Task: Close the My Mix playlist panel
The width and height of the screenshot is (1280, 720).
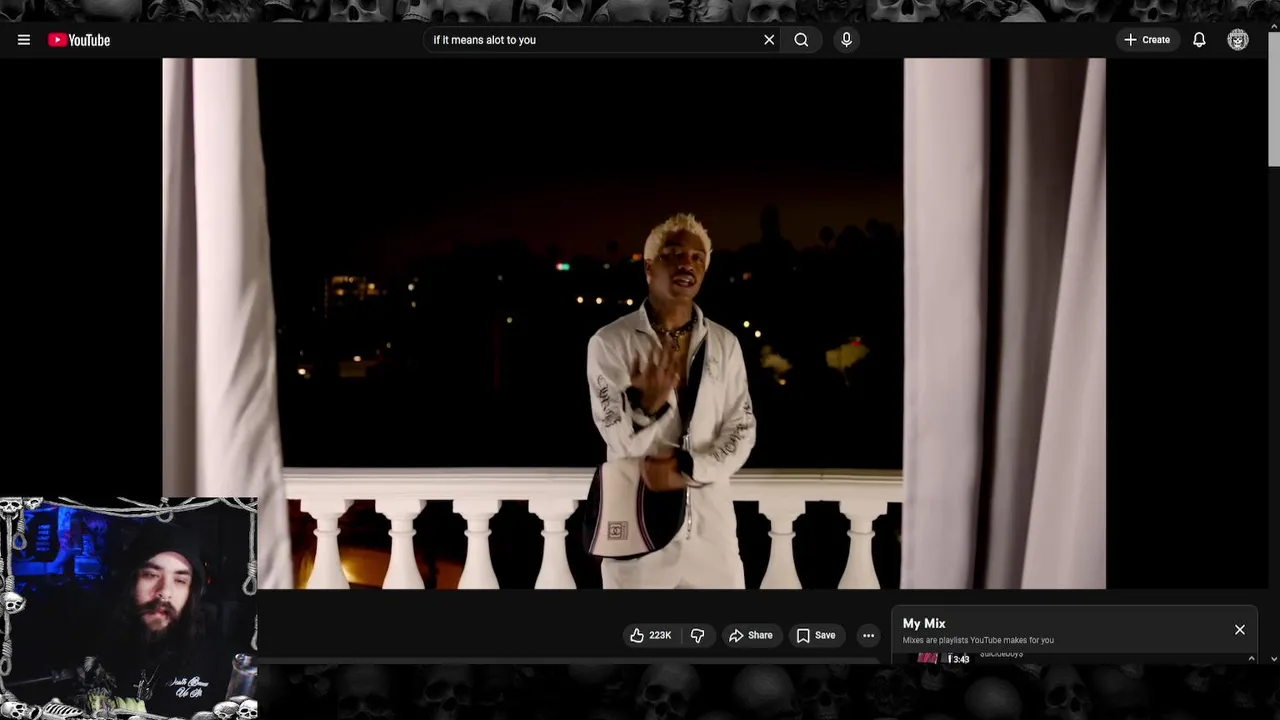Action: [x=1240, y=630]
